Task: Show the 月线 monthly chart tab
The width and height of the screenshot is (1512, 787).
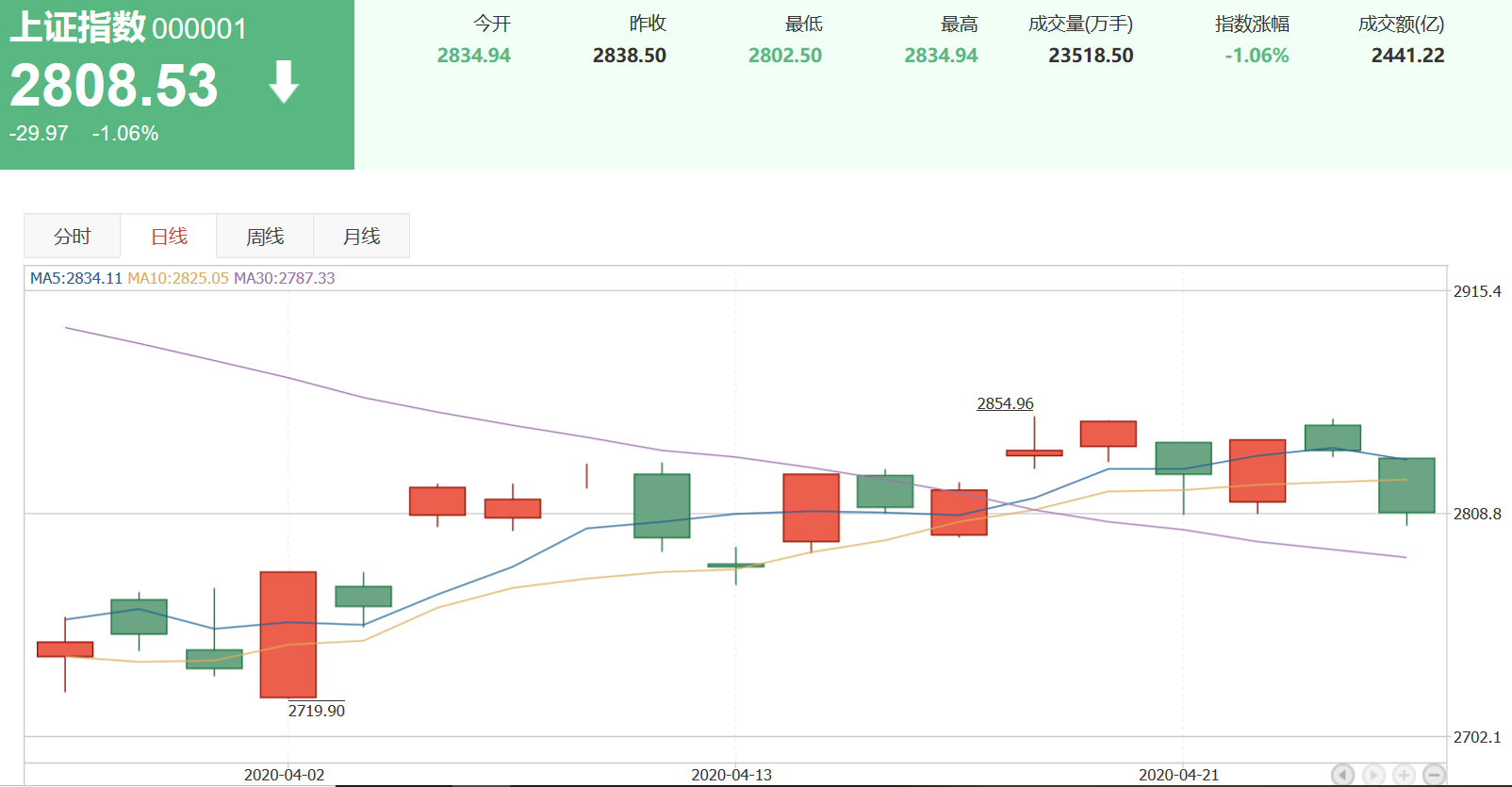Action: pyautogui.click(x=361, y=236)
